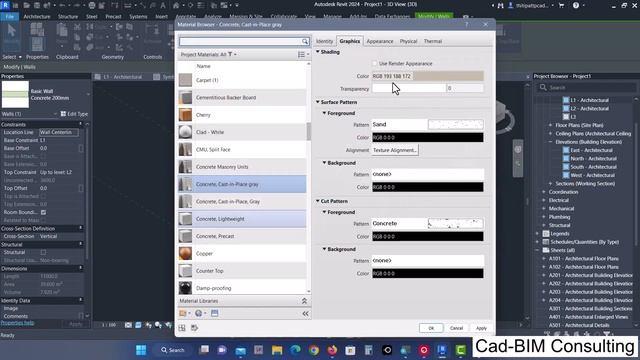This screenshot has width=640, height=360.
Task: Click the Revit icon in taskbar
Action: click(442, 350)
